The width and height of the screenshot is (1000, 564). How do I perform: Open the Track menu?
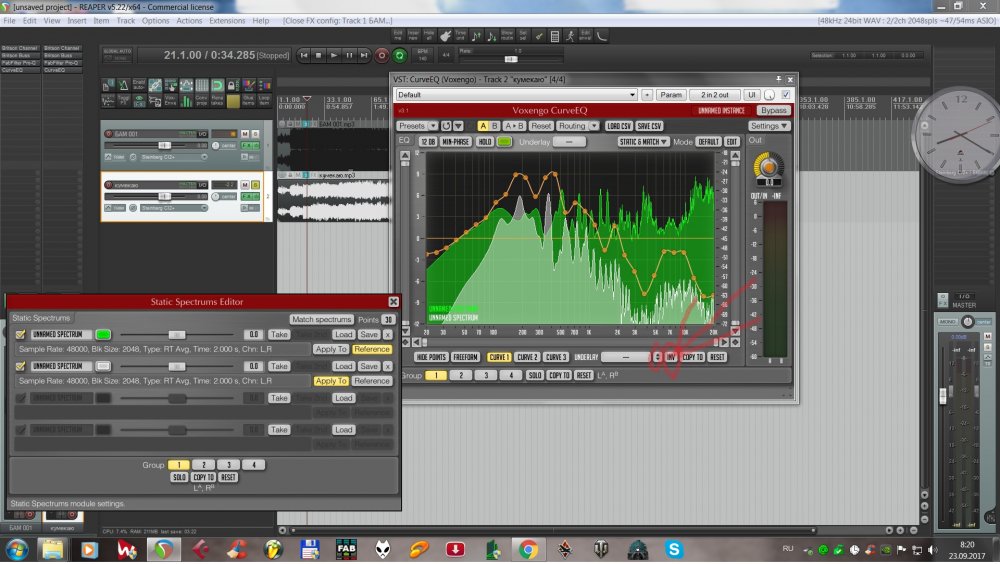click(126, 20)
